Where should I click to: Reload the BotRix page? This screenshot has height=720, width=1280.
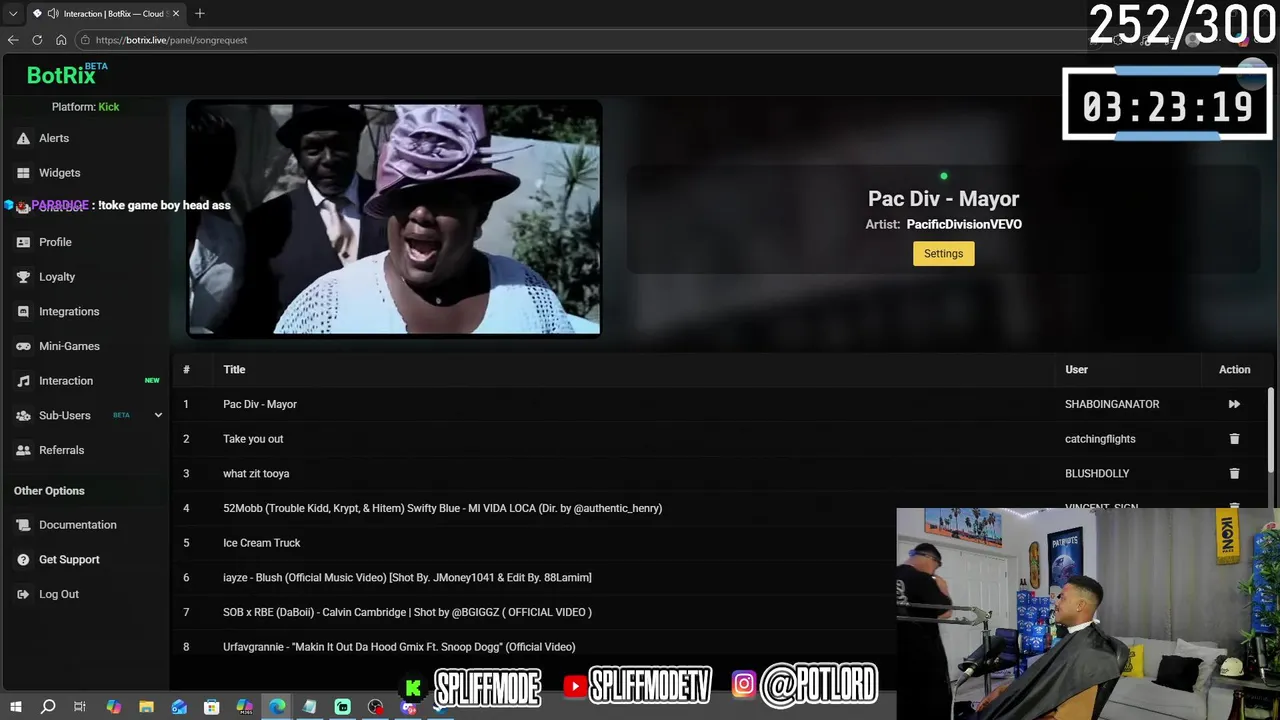tap(37, 40)
